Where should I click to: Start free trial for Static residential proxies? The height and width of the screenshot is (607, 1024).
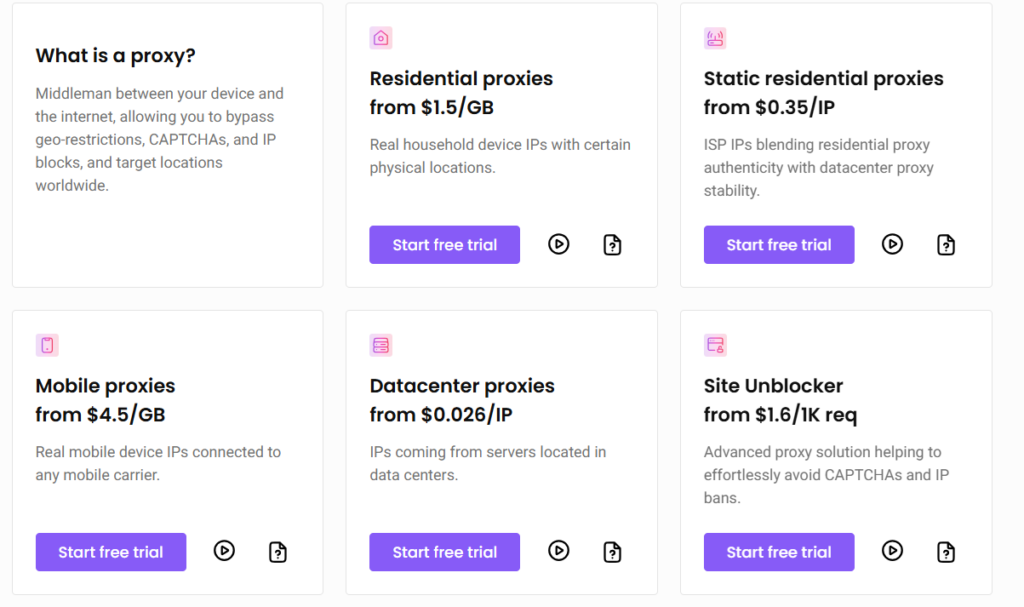tap(778, 244)
